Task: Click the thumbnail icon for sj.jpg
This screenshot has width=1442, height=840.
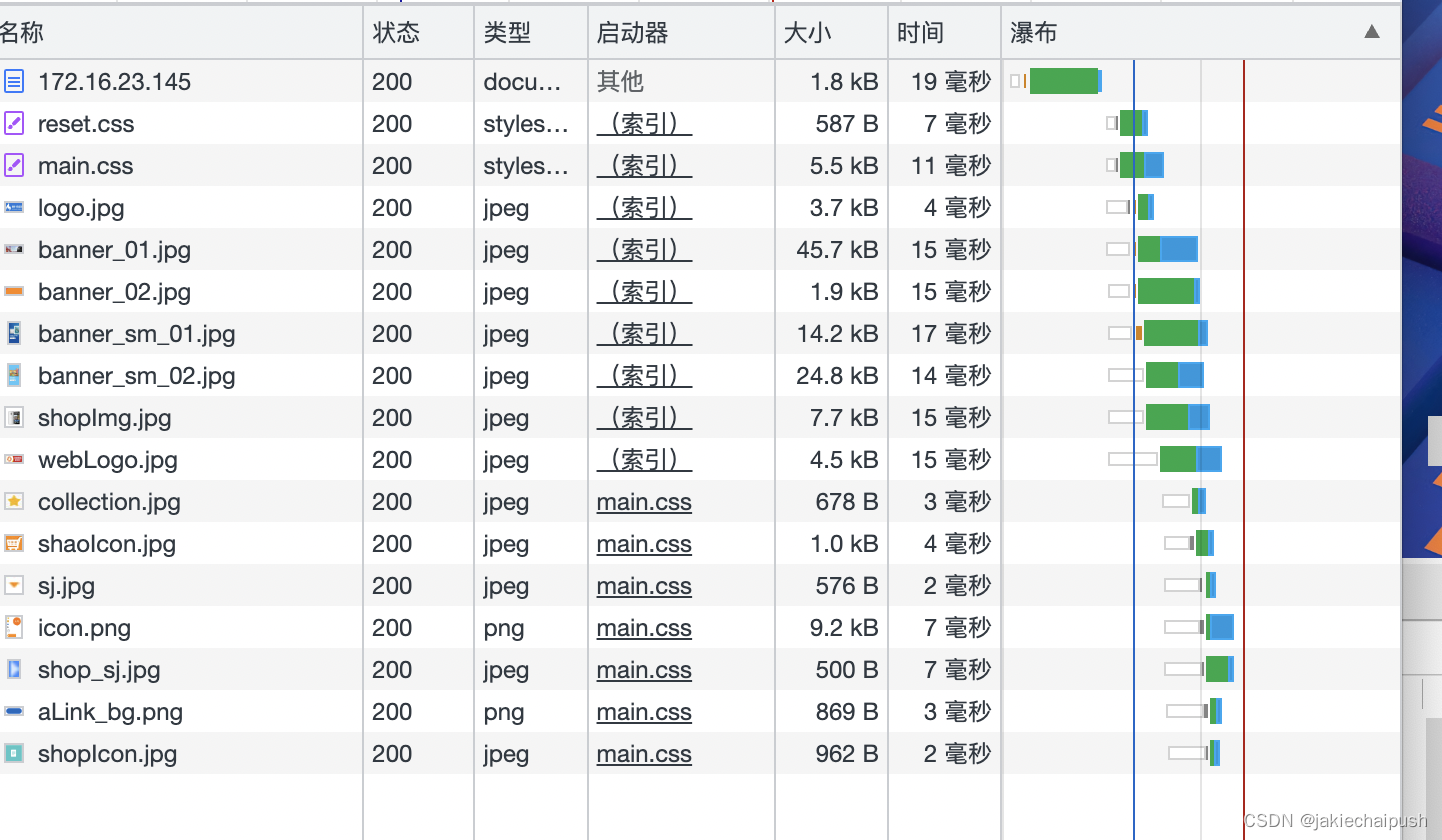Action: [x=14, y=585]
